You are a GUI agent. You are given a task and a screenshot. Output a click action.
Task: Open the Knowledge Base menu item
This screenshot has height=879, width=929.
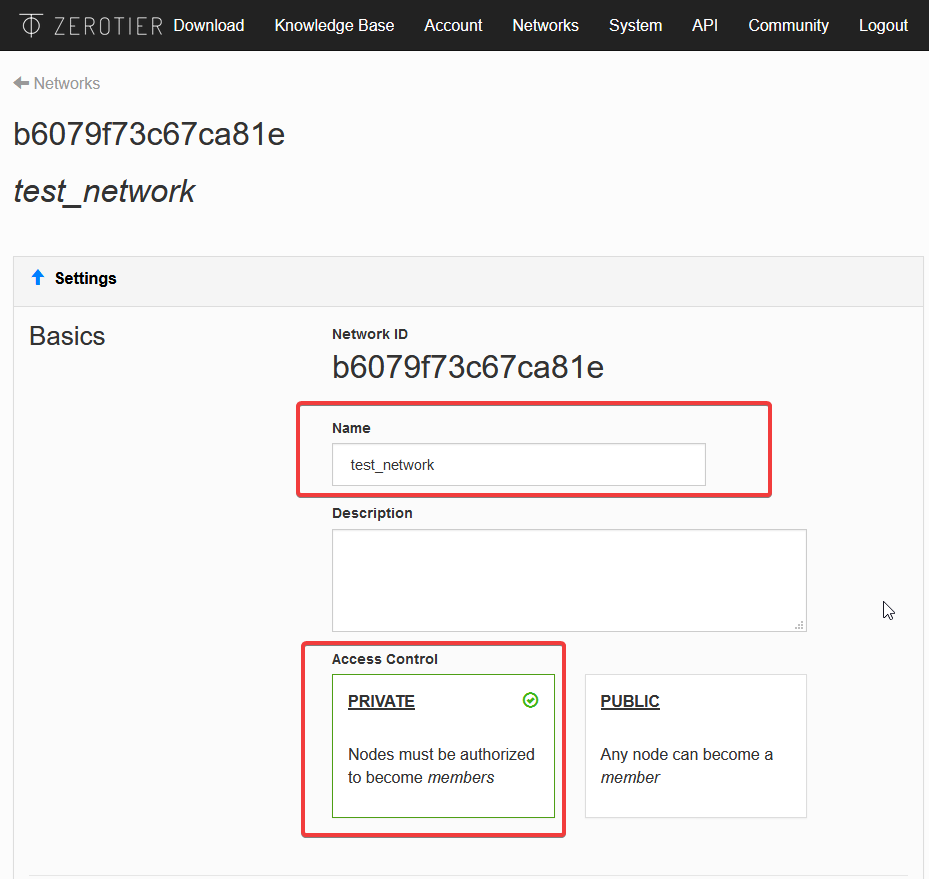pos(334,25)
